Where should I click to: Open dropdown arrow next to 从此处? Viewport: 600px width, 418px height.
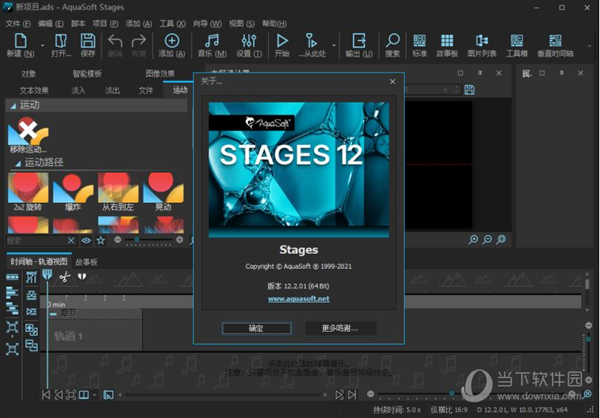pos(334,45)
